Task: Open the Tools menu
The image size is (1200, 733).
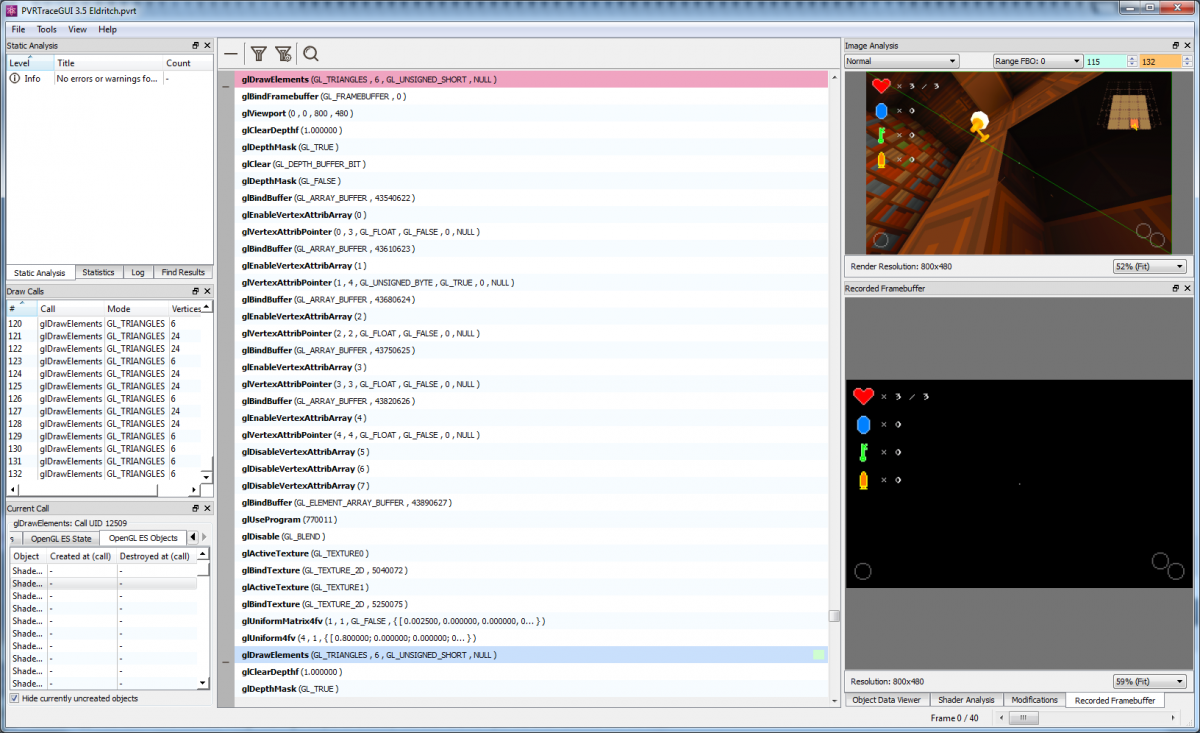Action: [x=47, y=29]
